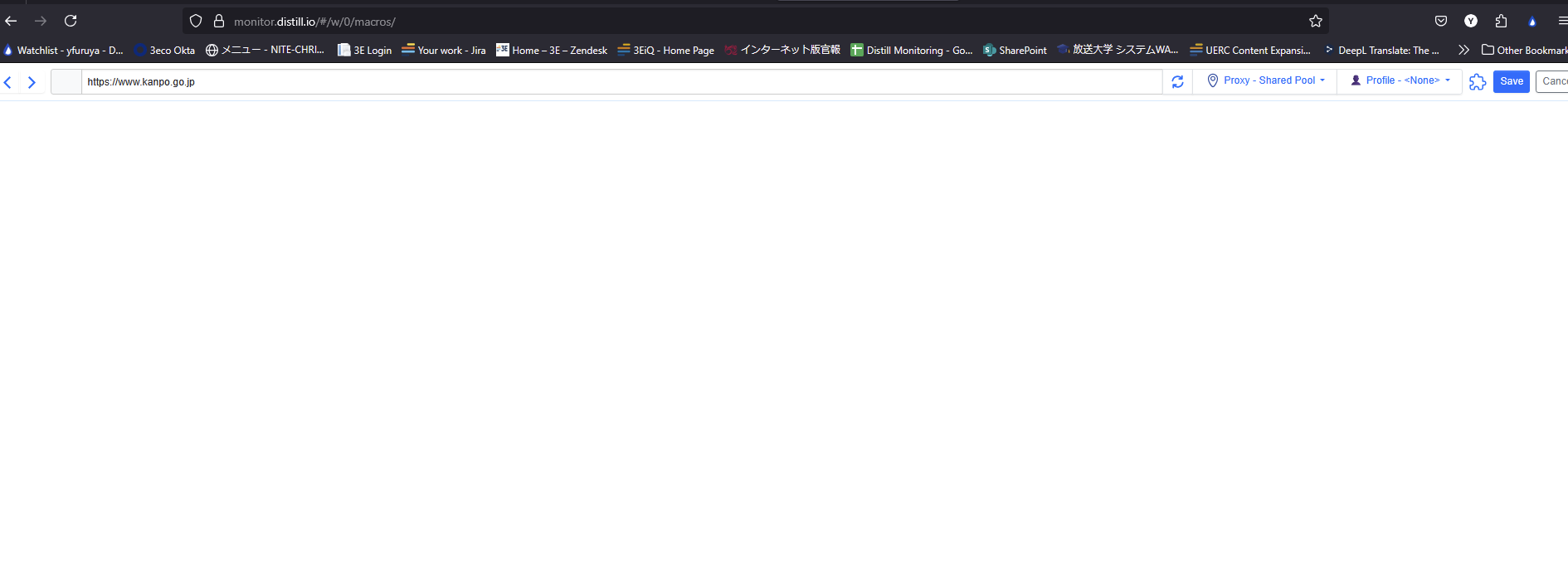The width and height of the screenshot is (1568, 569).
Task: Open SharePoint bookmark
Action: (x=1015, y=50)
